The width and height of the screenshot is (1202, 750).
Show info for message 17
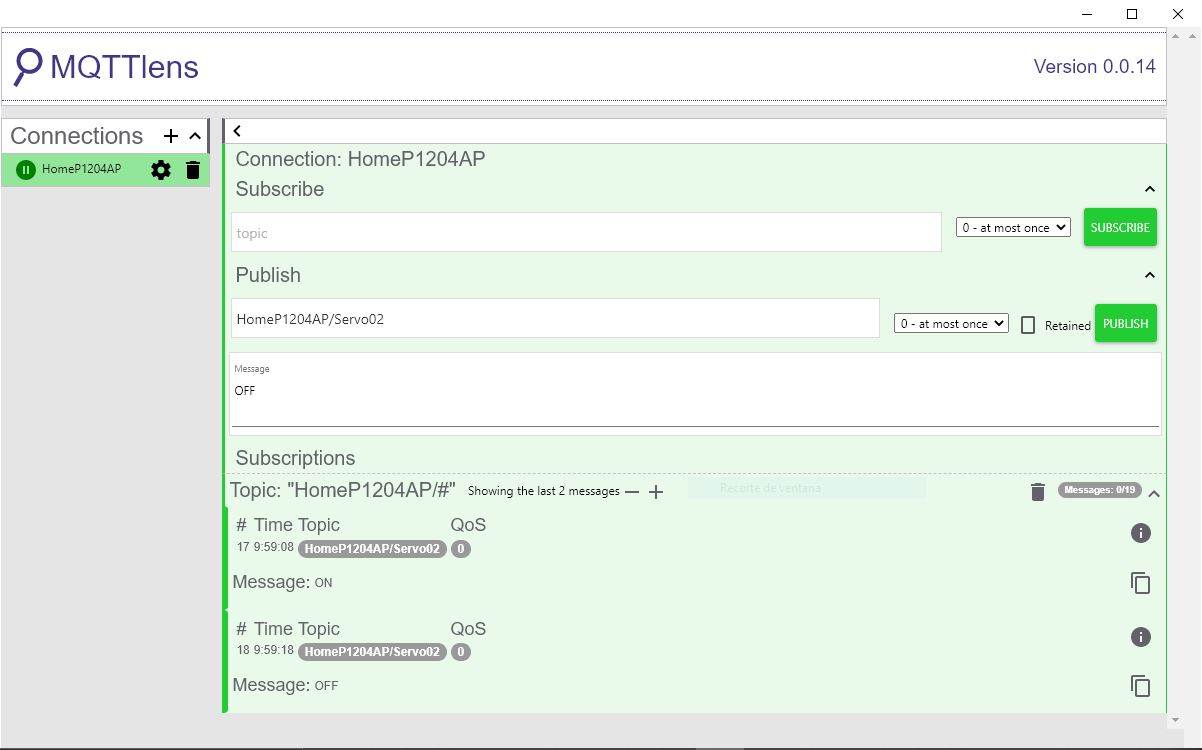pyautogui.click(x=1141, y=533)
